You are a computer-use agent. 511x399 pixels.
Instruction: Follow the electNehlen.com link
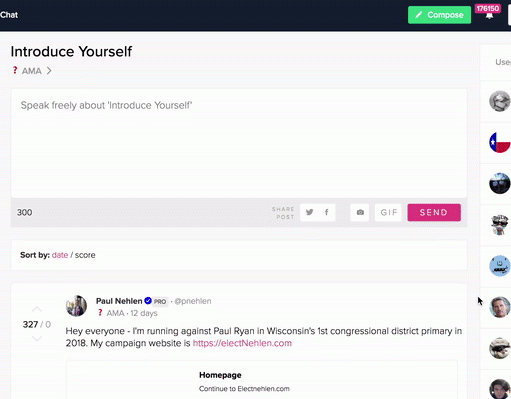pos(242,343)
